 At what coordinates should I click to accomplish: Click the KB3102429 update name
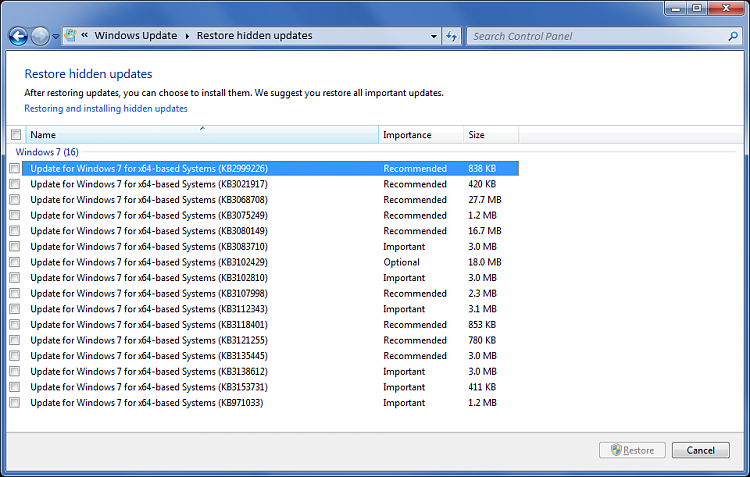tap(149, 262)
